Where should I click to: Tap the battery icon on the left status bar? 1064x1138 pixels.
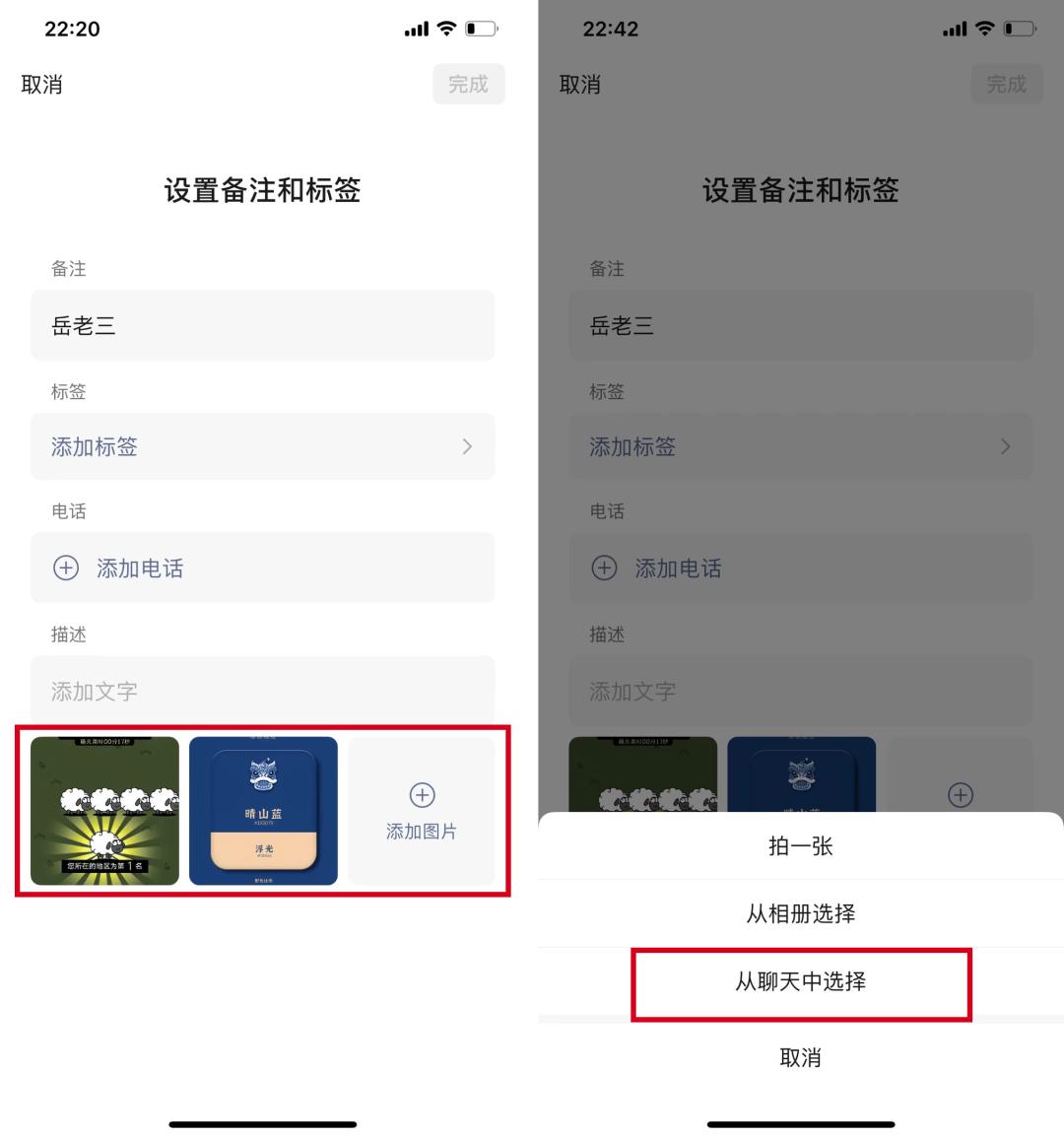pyautogui.click(x=481, y=29)
